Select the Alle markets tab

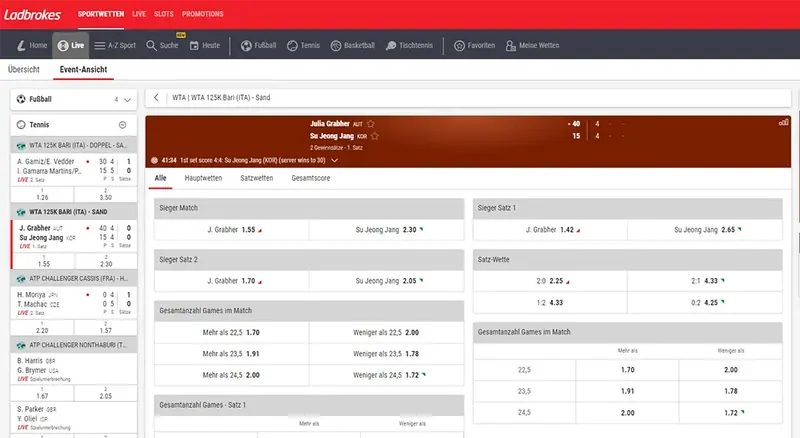click(160, 178)
